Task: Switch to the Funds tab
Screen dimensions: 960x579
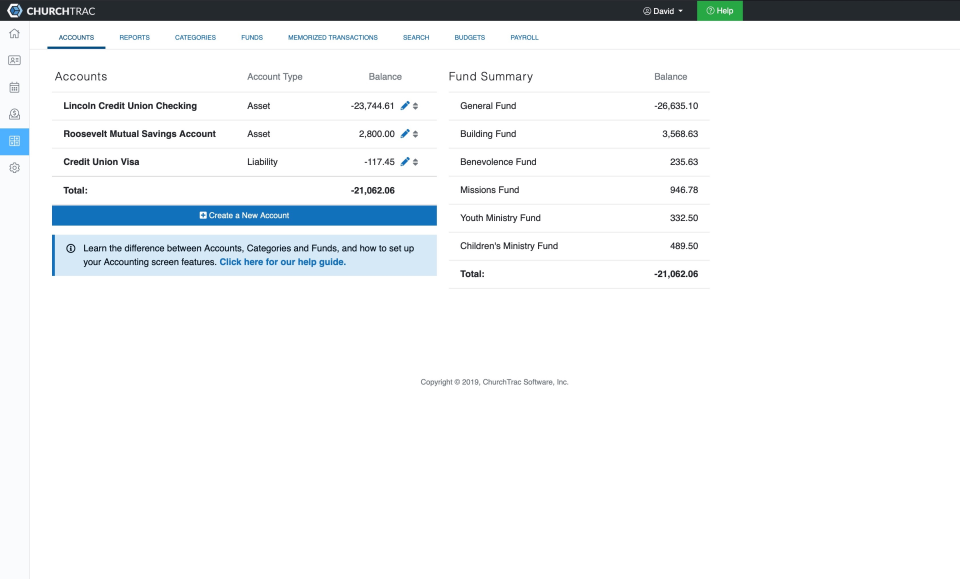Action: coord(252,37)
